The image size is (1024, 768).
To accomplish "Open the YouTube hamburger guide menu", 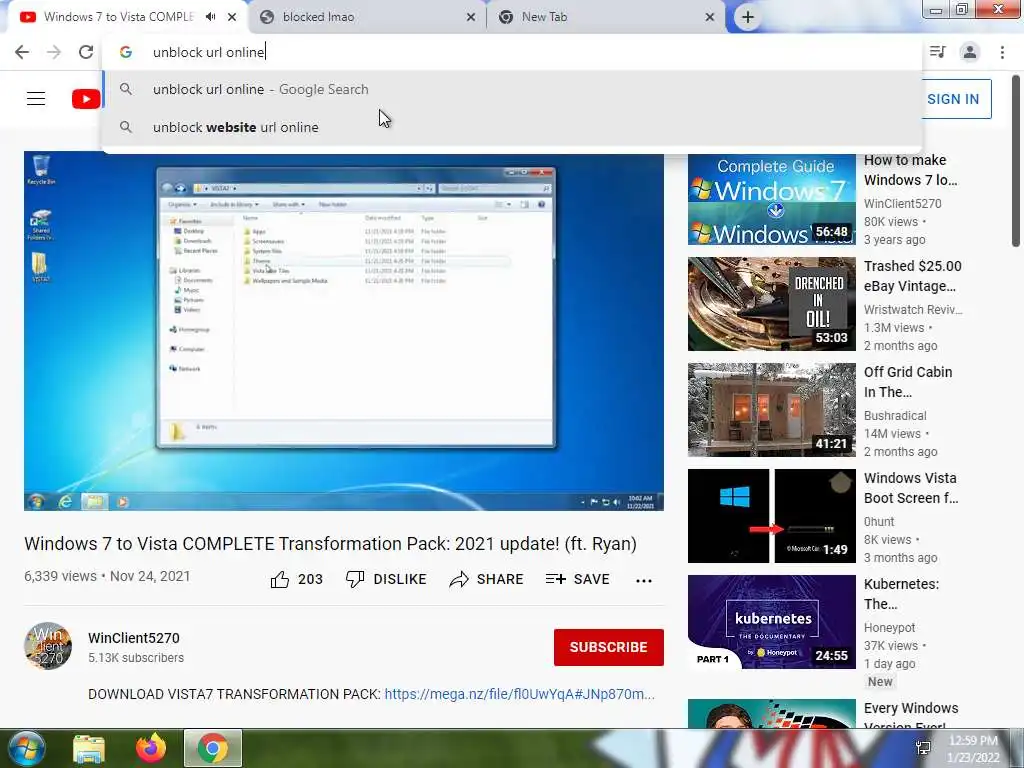I will point(36,99).
